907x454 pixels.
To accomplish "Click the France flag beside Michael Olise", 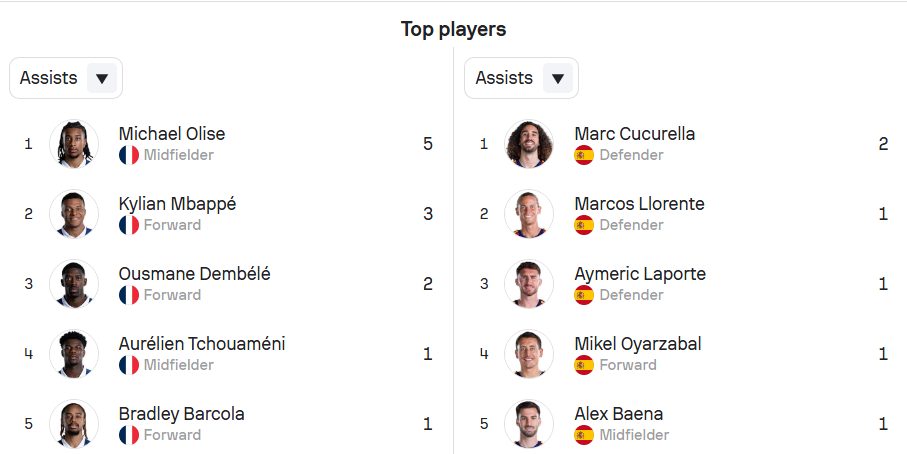I will [129, 155].
